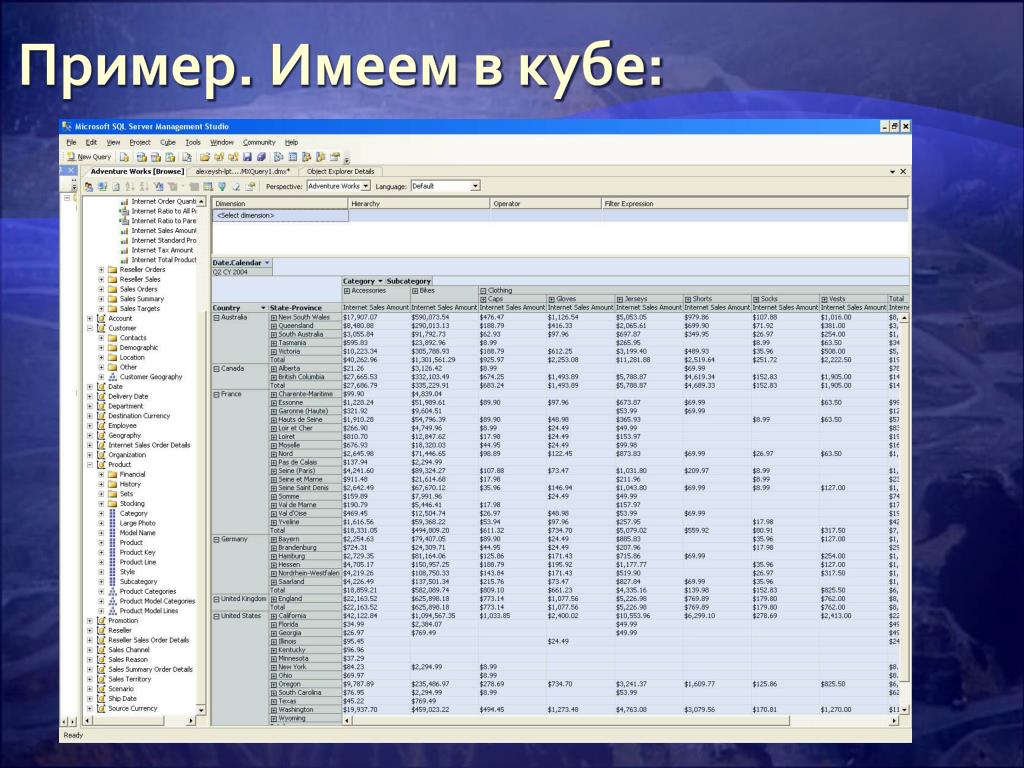Open the Category header dropdown arrow
Image resolution: width=1024 pixels, height=768 pixels.
(x=380, y=281)
